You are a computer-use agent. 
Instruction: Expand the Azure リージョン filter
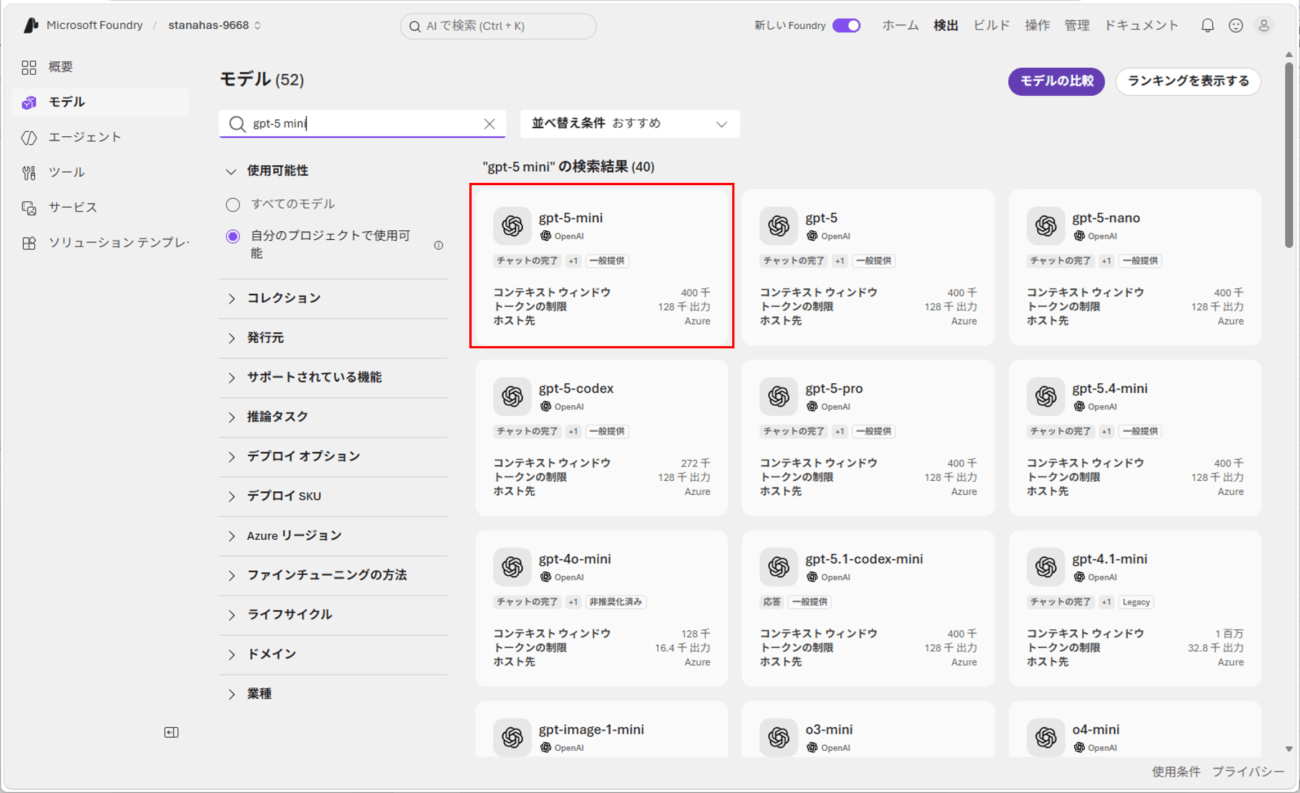coord(333,535)
